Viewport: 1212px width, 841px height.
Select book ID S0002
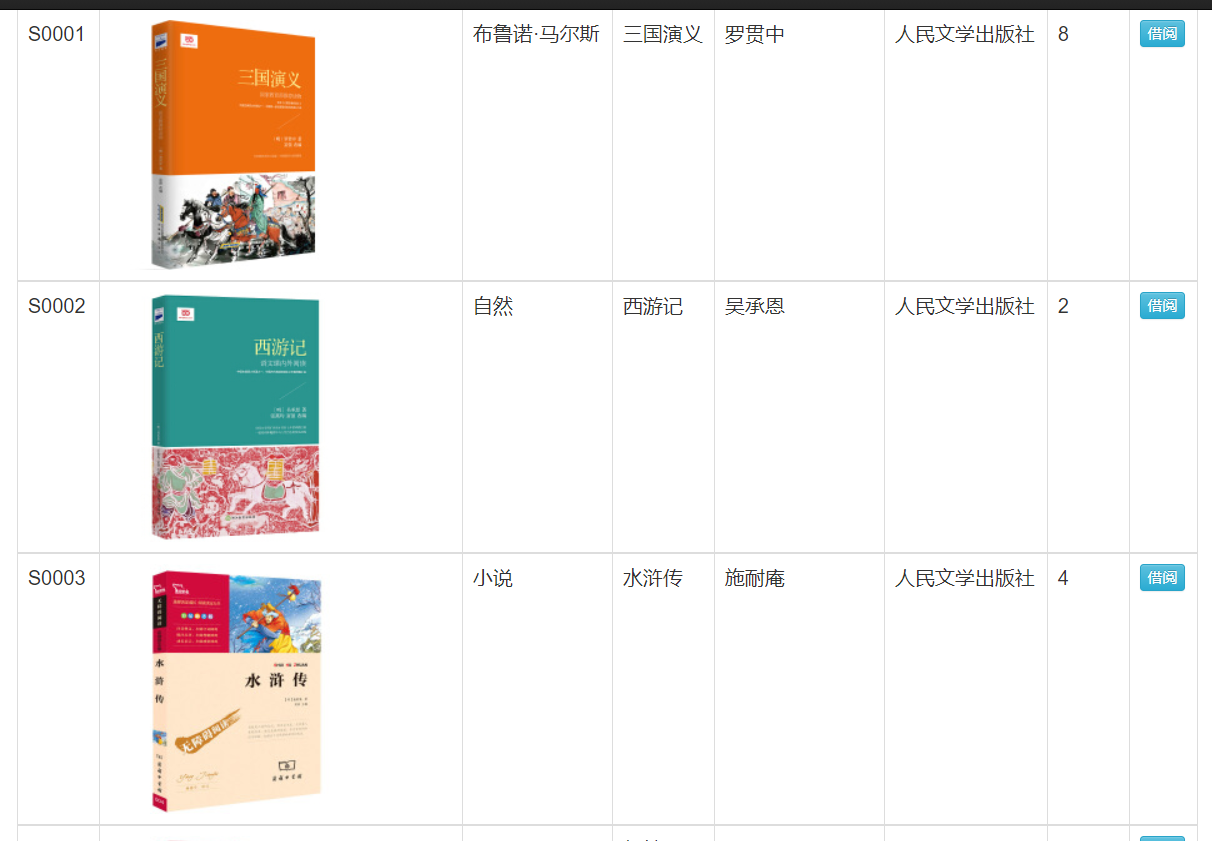coord(57,307)
